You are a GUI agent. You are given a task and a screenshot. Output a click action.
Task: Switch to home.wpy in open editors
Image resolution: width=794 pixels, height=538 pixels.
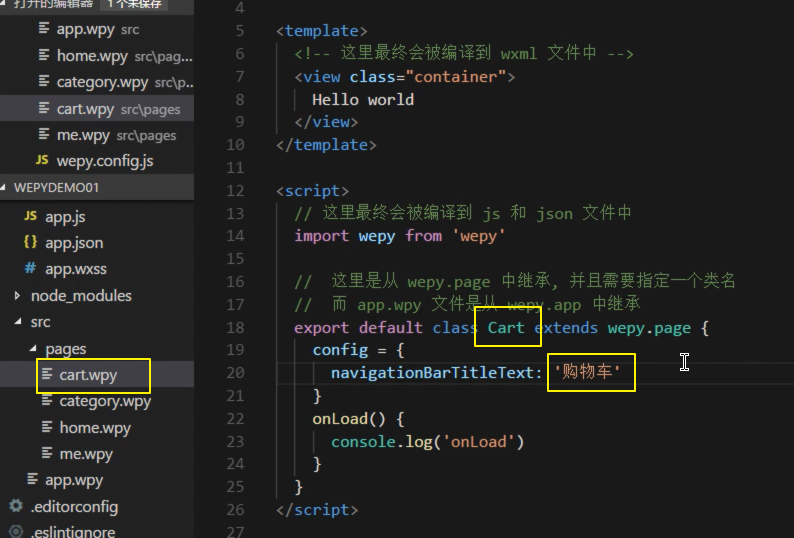click(90, 56)
